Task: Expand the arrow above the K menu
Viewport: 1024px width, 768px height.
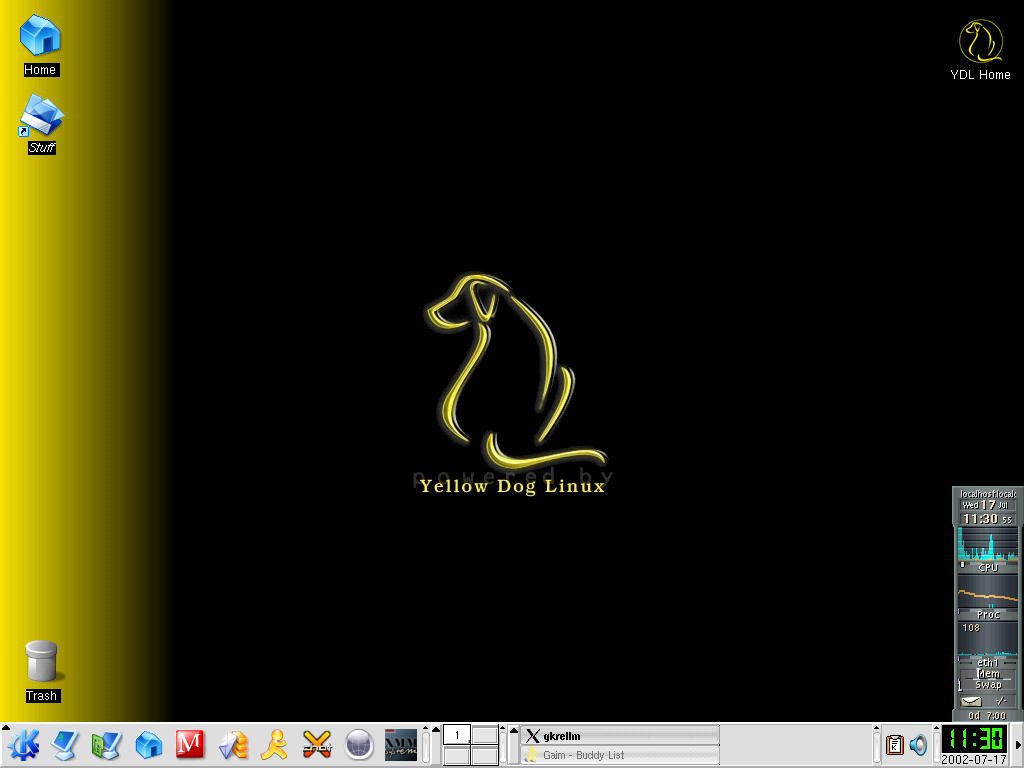Action: 5,727
